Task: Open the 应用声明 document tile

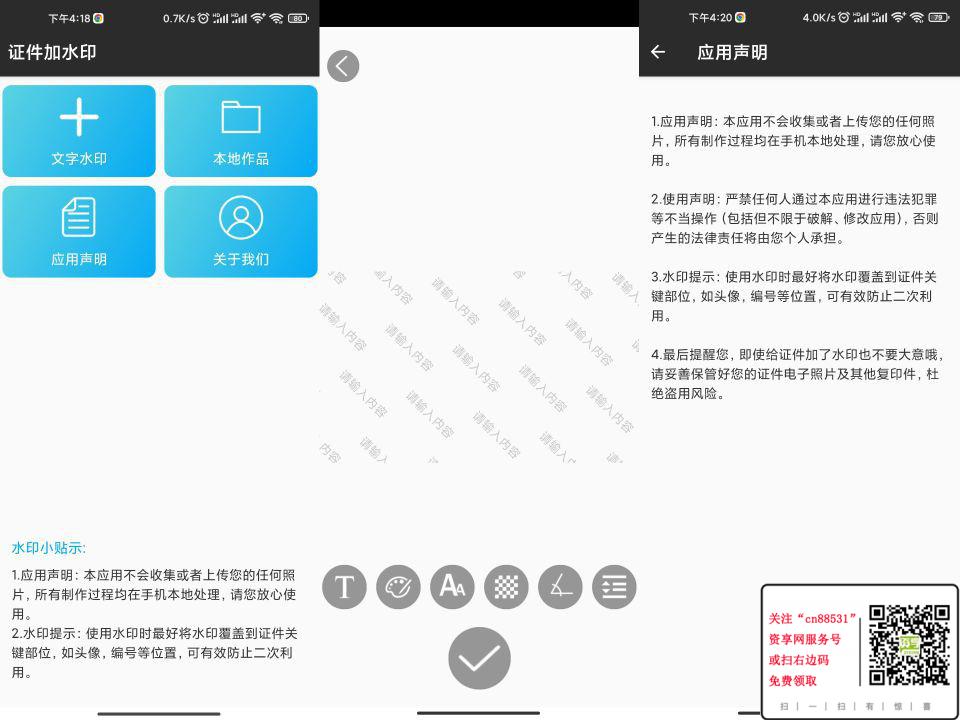Action: 79,231
